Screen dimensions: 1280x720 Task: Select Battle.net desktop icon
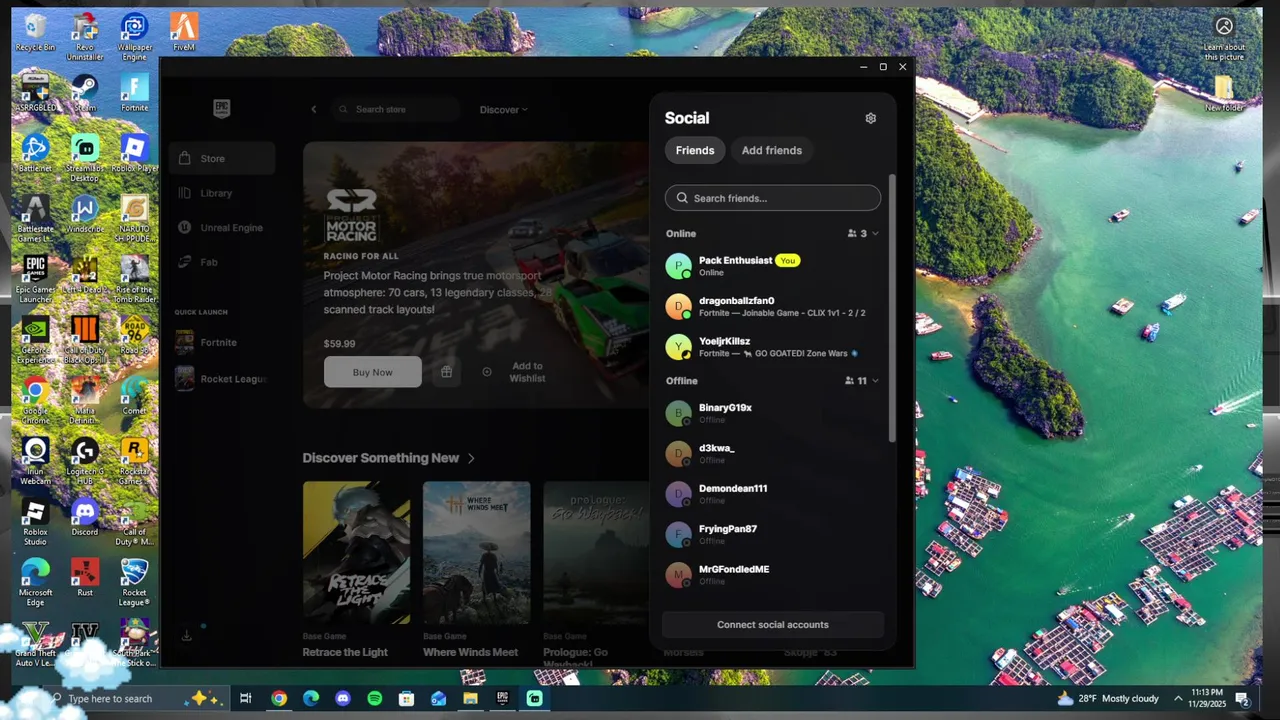coord(35,154)
